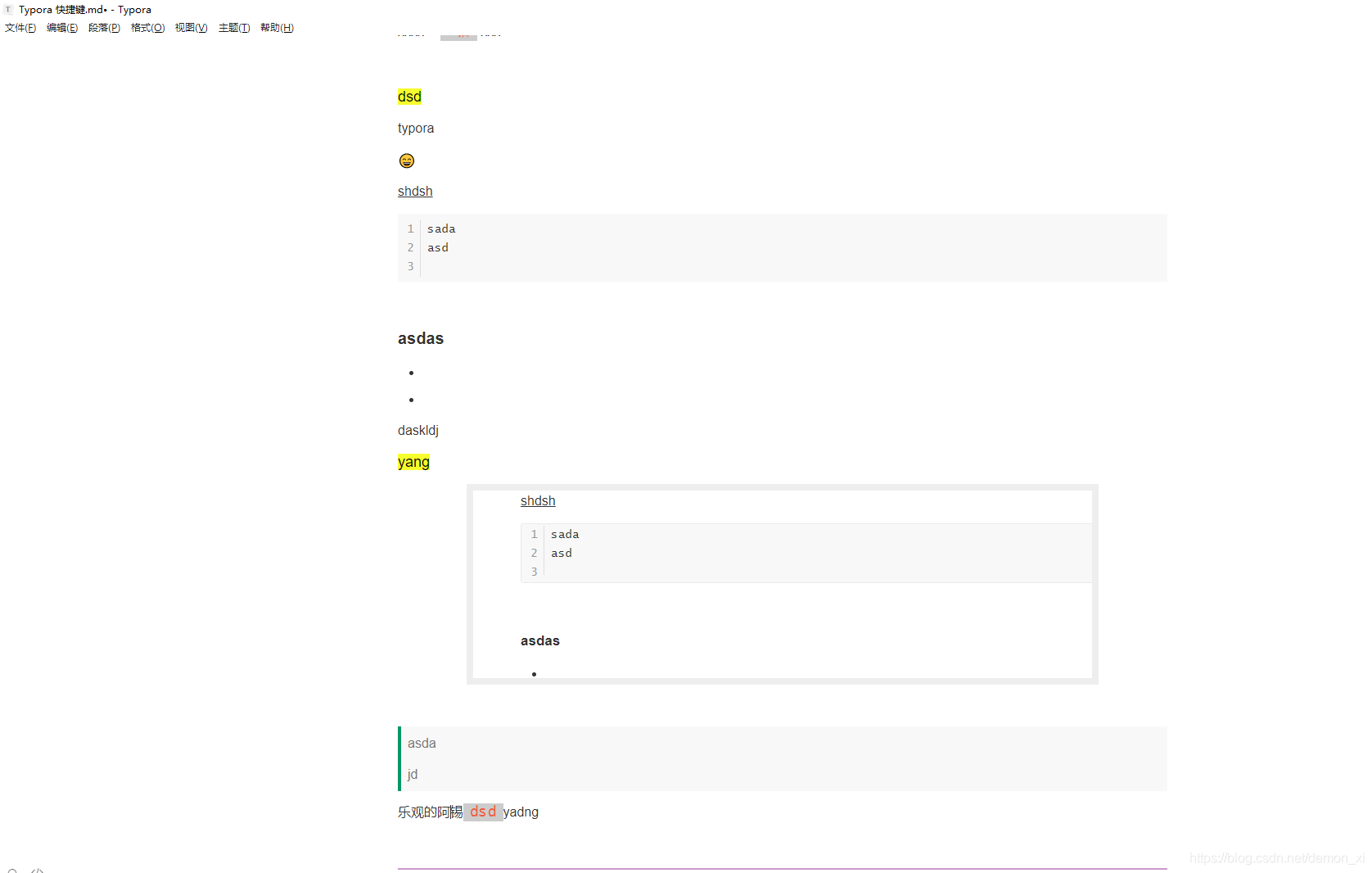Open the 主题(T) menu
Screen dimensions: 1372x873
click(x=234, y=28)
